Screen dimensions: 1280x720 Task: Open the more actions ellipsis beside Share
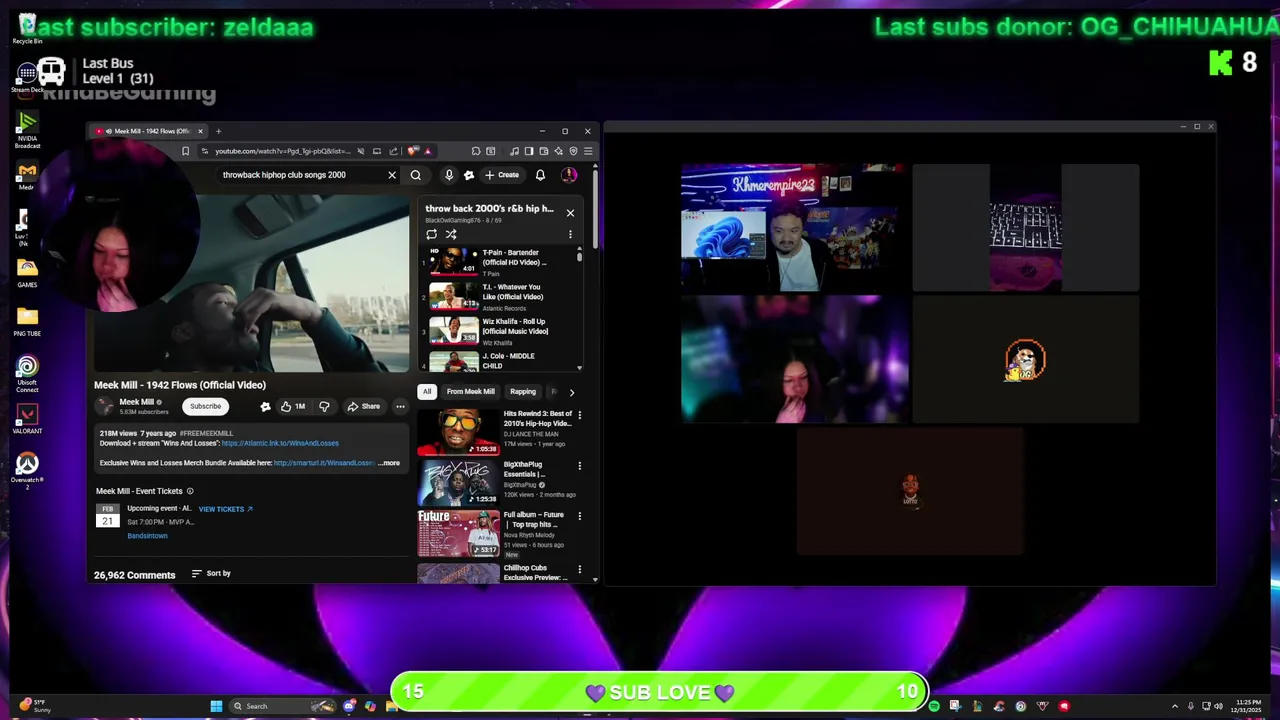pyautogui.click(x=400, y=407)
